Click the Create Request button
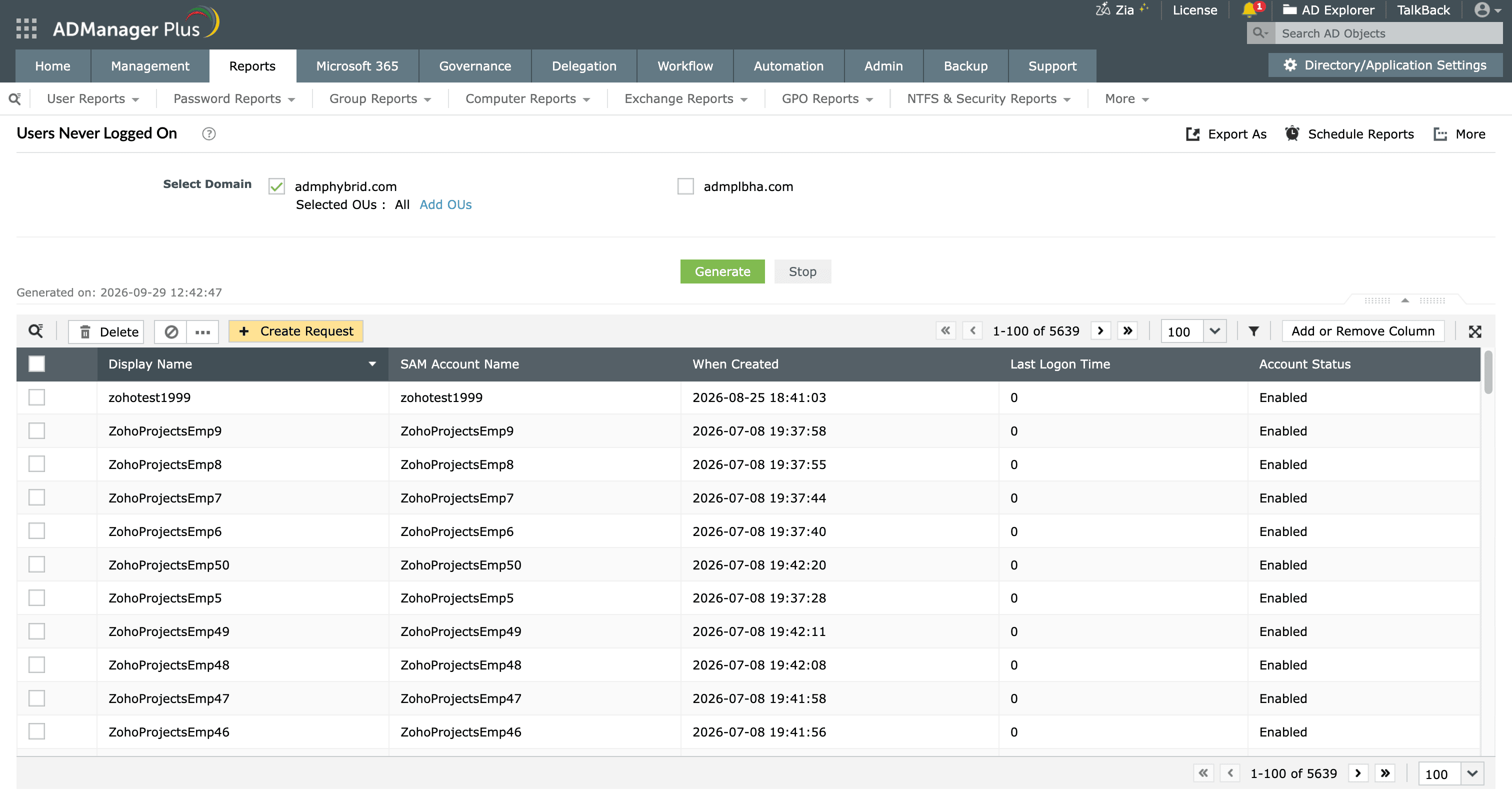The width and height of the screenshot is (1512, 803). click(x=296, y=331)
